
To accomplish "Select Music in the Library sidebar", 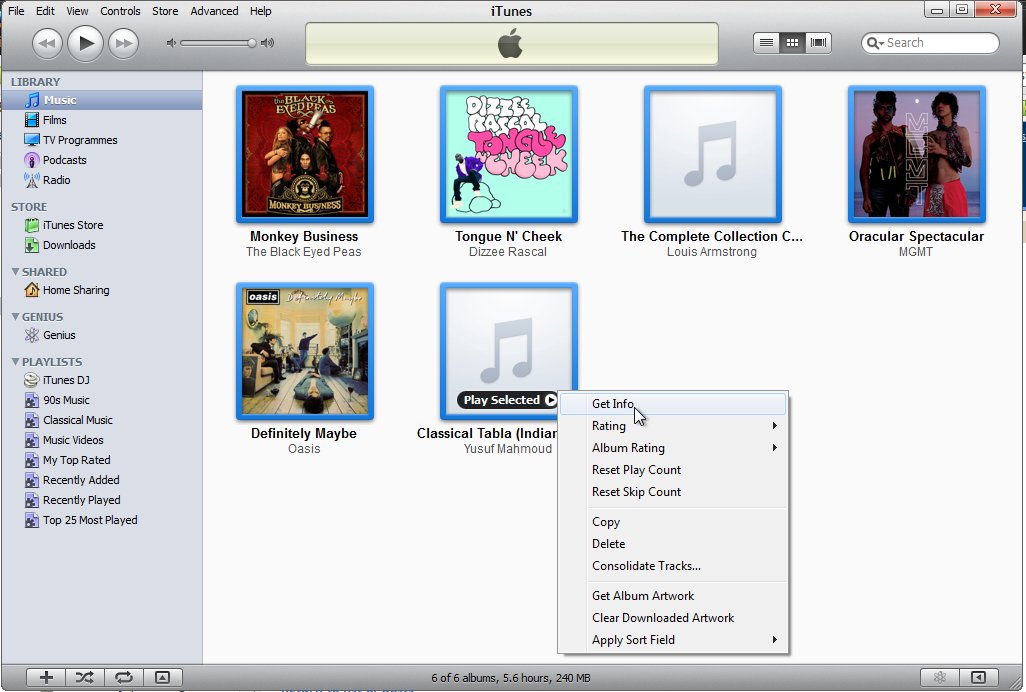I will [102, 100].
